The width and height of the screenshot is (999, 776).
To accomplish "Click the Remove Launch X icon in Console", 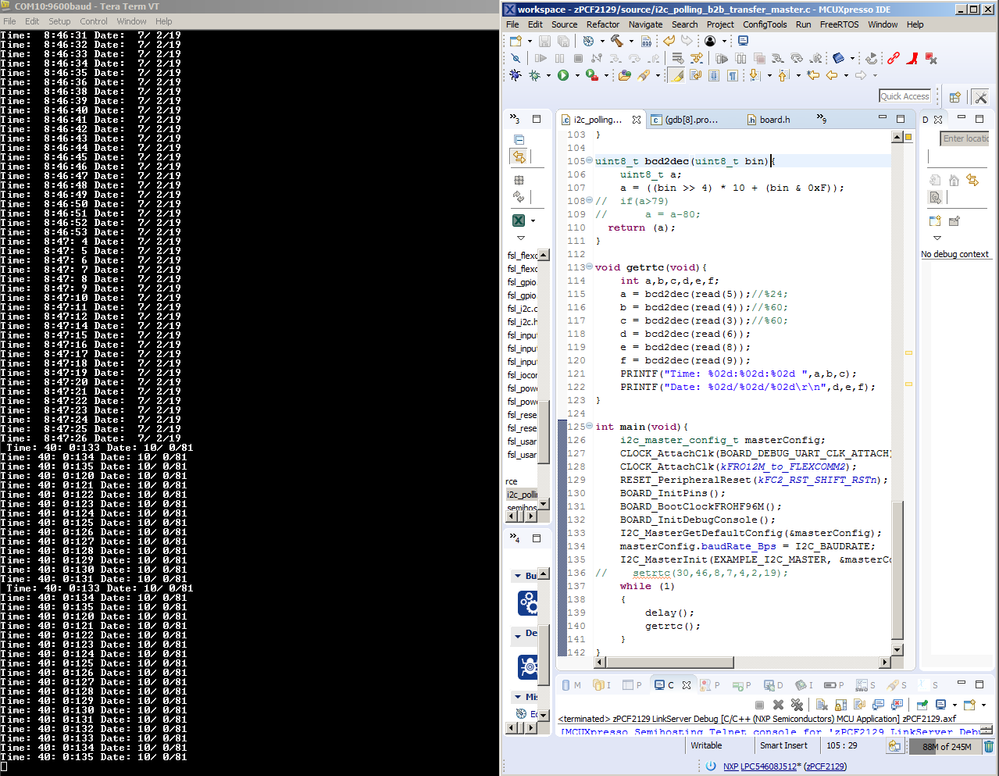I will [x=778, y=705].
